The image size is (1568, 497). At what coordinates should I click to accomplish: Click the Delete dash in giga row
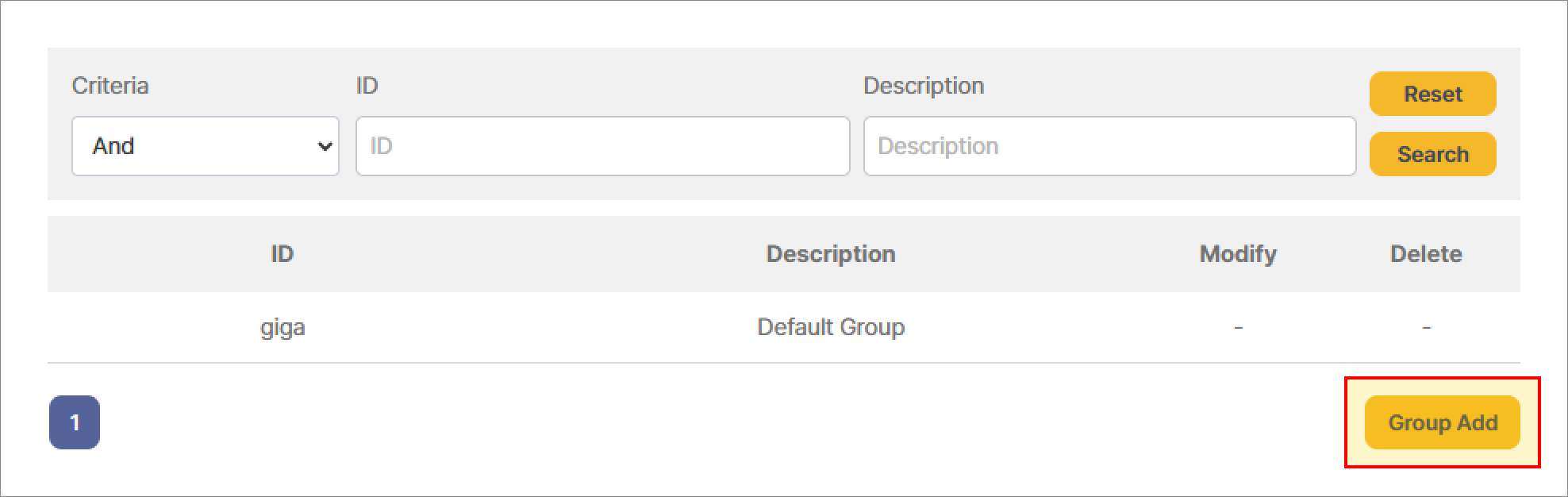[1426, 327]
